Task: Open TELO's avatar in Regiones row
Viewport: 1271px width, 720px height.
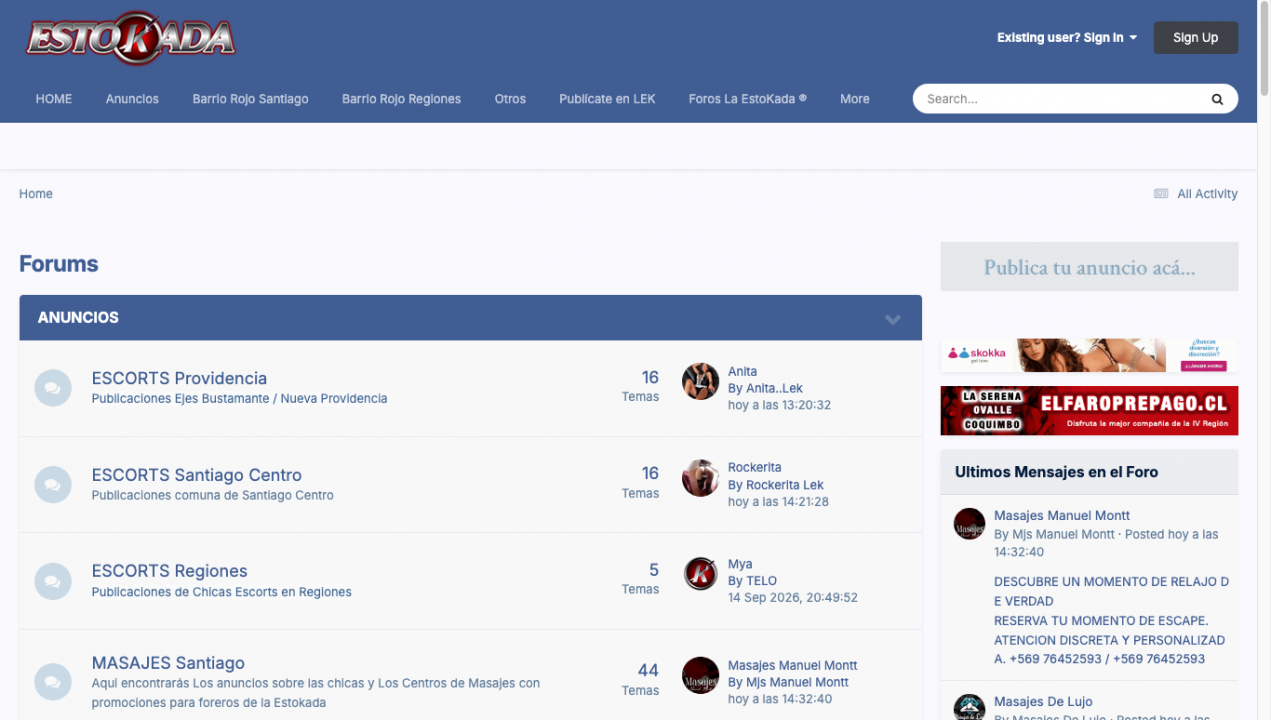Action: (701, 574)
